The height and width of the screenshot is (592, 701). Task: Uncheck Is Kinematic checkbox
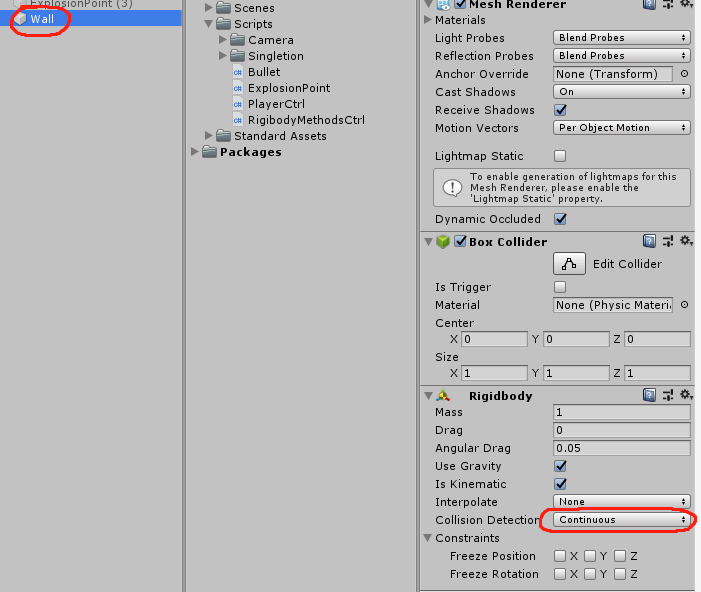[x=560, y=484]
